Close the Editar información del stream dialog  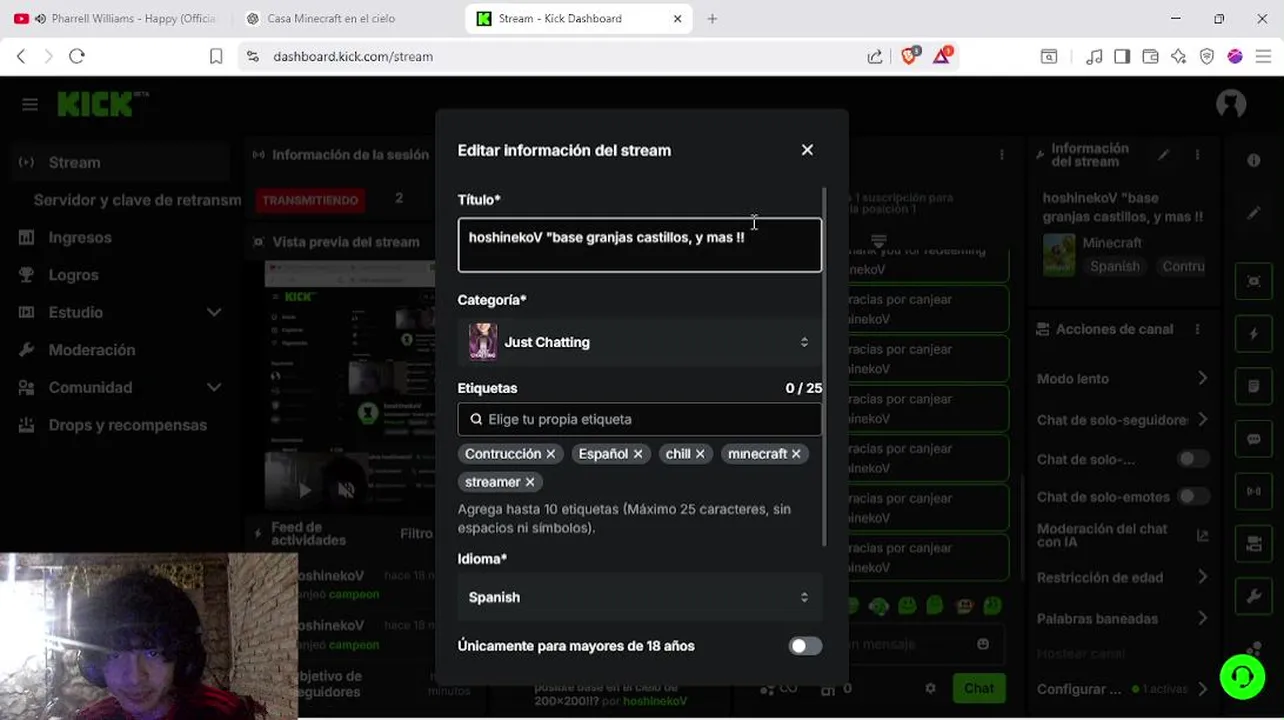(x=807, y=150)
